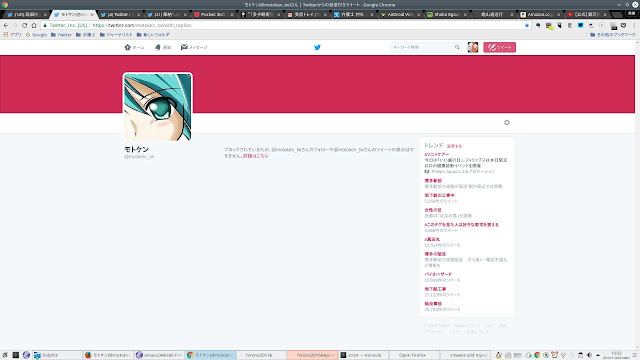
Task: Click the anime eye profile picture
Action: point(158,107)
